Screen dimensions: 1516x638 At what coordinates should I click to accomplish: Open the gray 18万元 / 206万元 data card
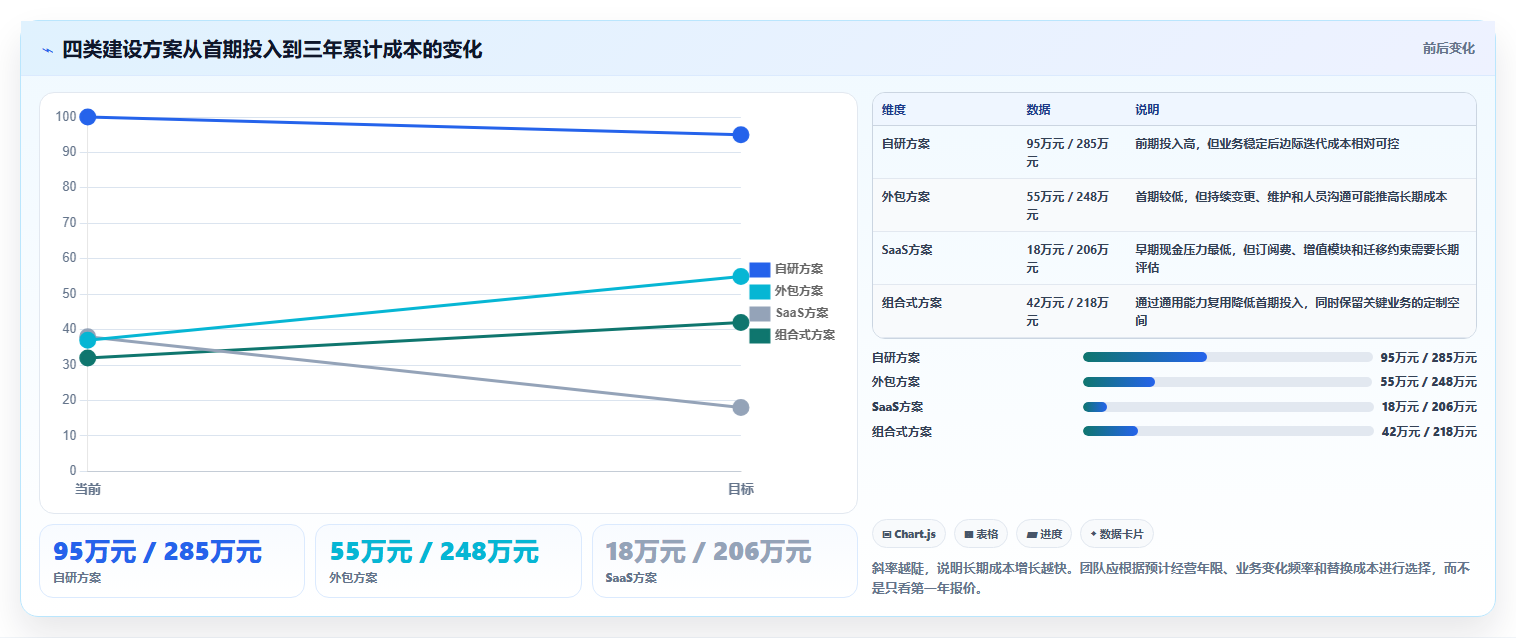click(725, 561)
